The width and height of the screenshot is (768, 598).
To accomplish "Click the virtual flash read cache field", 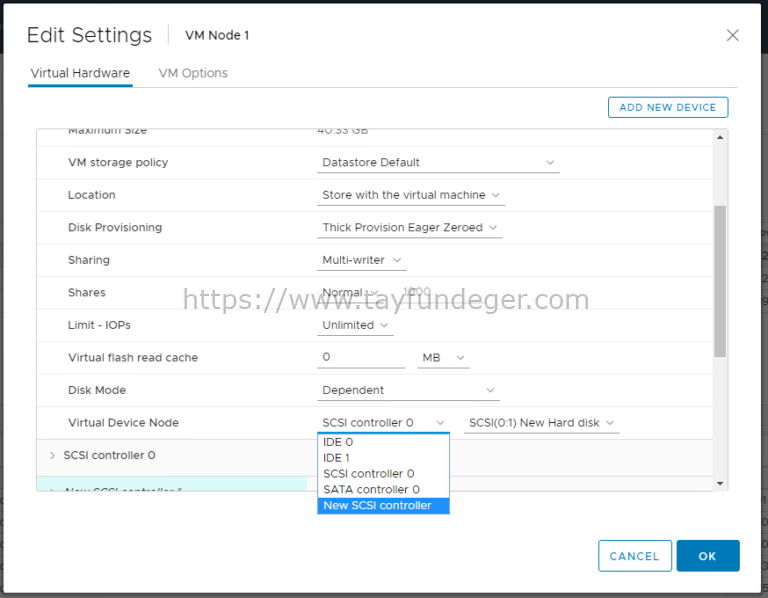I will click(360, 357).
